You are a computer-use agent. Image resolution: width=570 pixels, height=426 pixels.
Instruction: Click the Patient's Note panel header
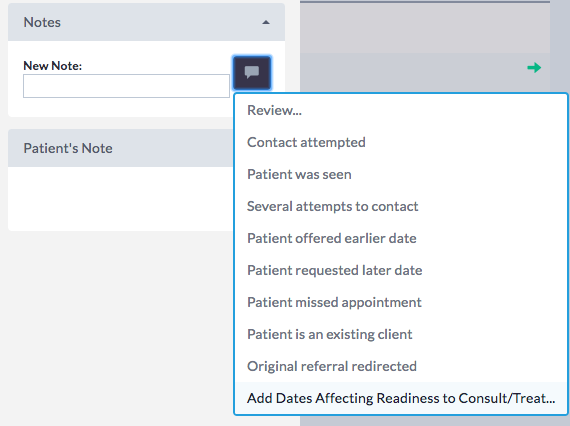[x=121, y=148]
